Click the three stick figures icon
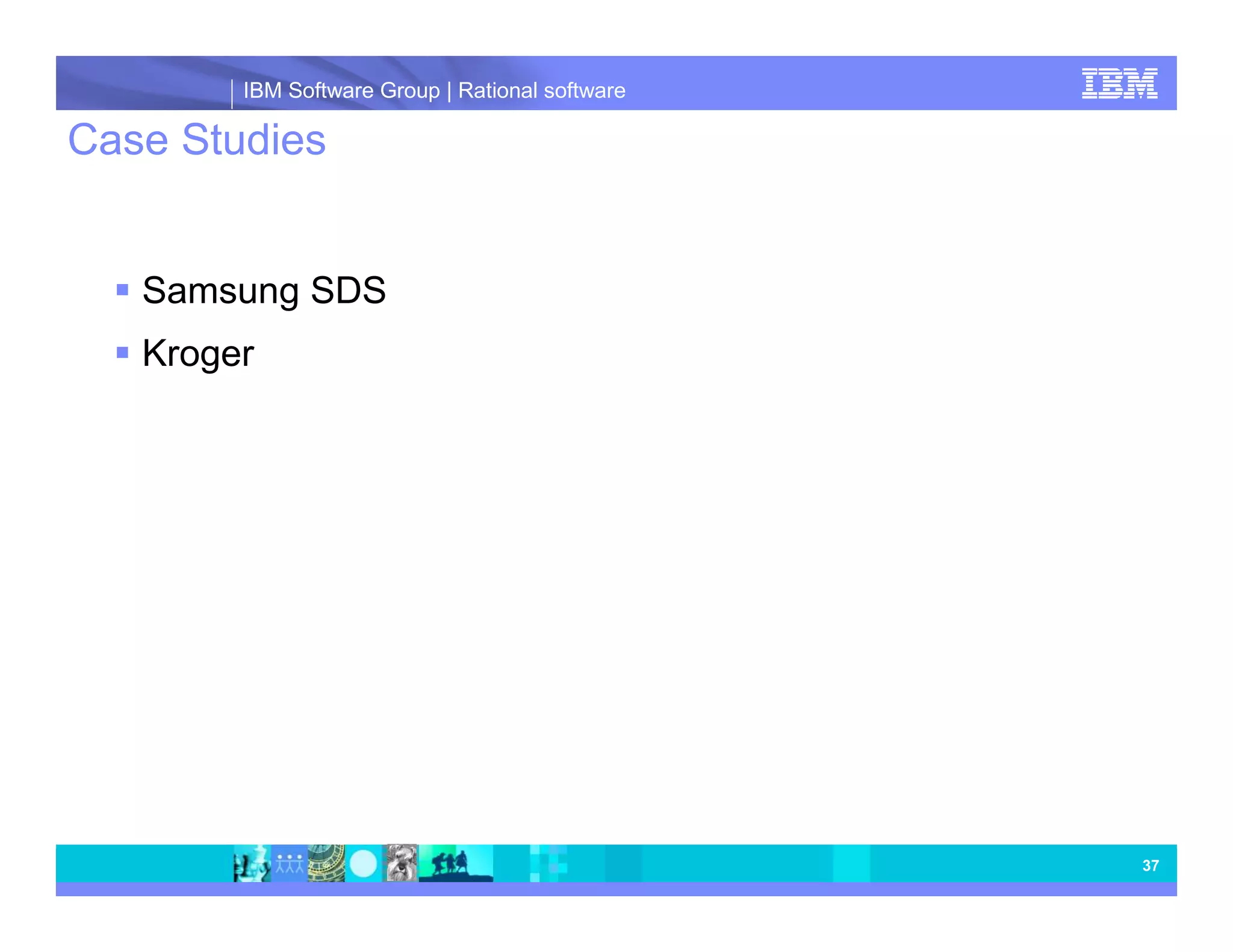 coord(290,864)
